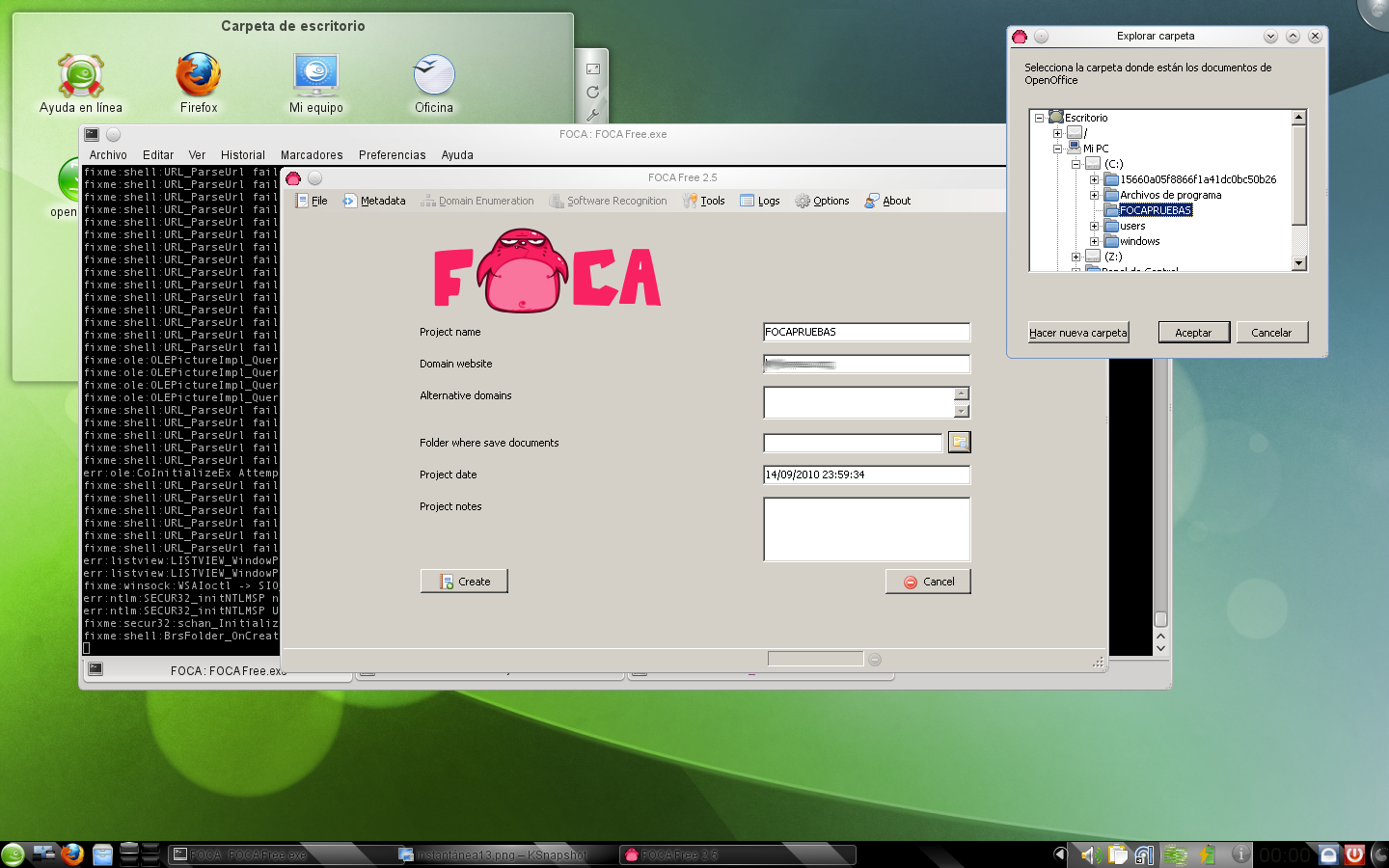The height and width of the screenshot is (868, 1389).
Task: Open the volume control in the system tray
Action: point(1091,854)
